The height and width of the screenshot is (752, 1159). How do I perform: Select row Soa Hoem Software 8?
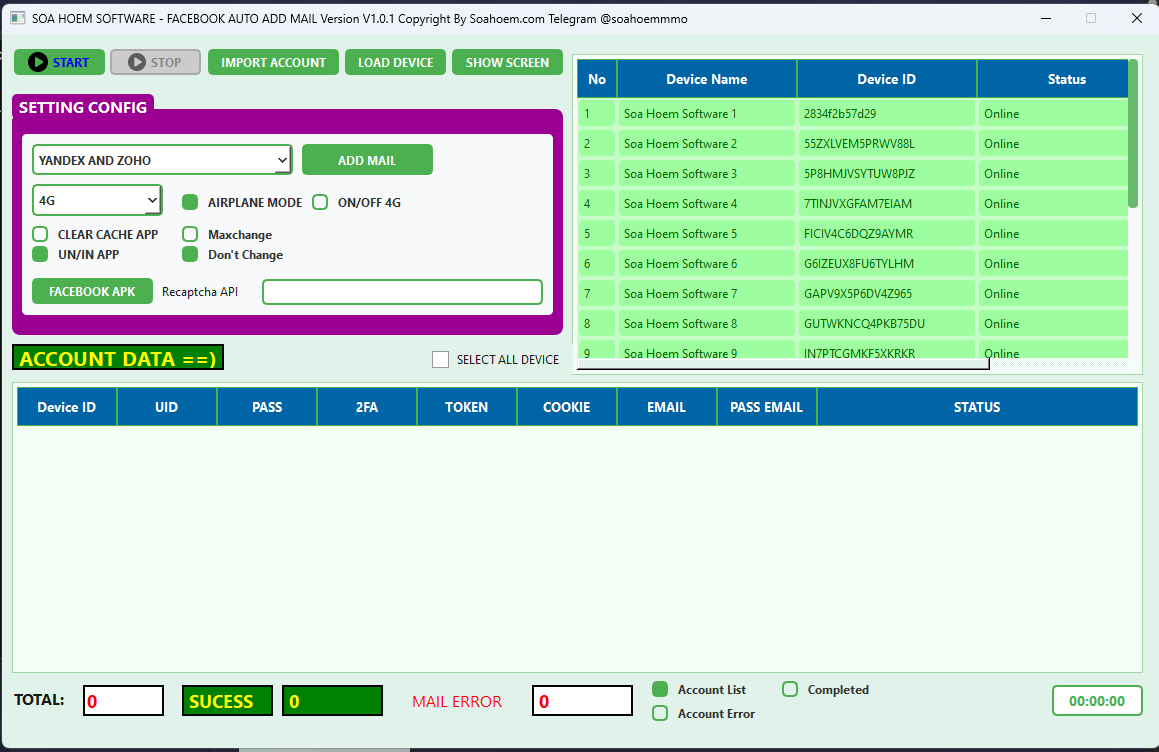853,323
